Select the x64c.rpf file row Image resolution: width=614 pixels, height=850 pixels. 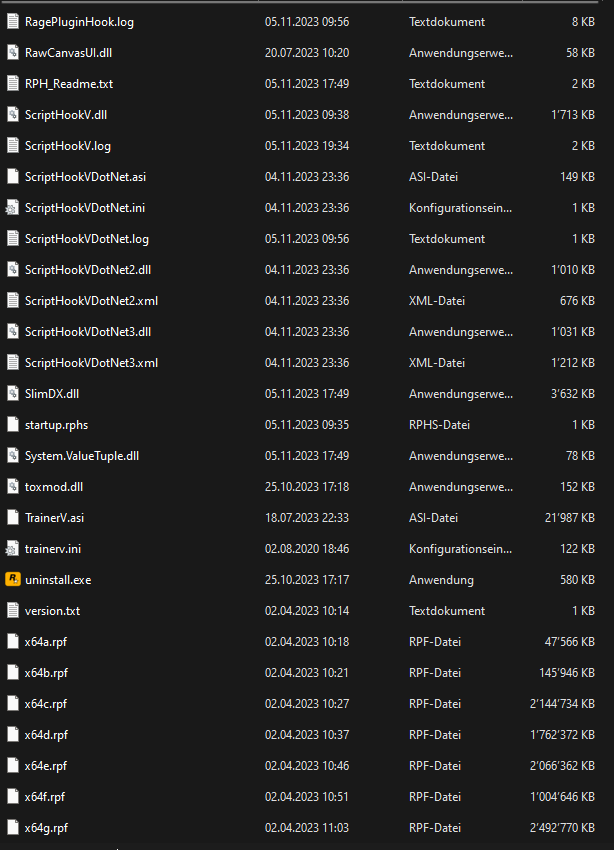click(300, 703)
